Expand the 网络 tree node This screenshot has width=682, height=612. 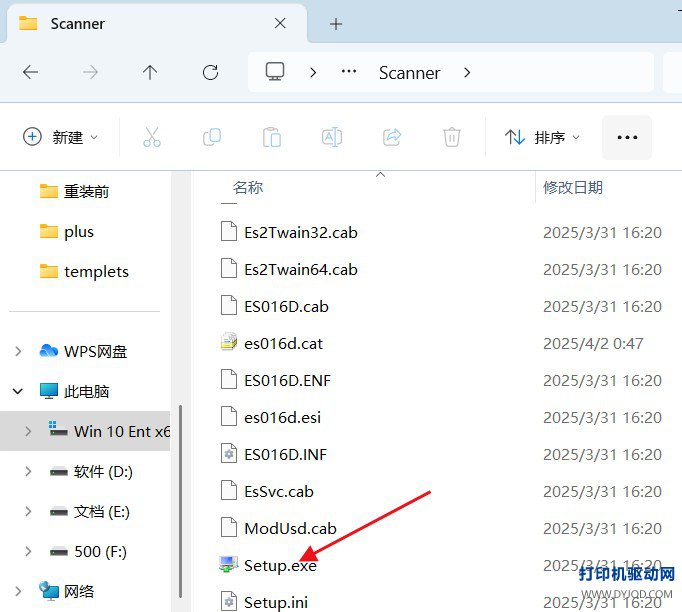tap(18, 591)
